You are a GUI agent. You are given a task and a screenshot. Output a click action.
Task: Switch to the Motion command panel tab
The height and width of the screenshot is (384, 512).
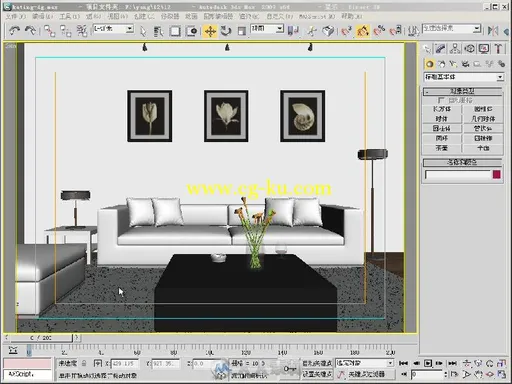click(x=469, y=49)
